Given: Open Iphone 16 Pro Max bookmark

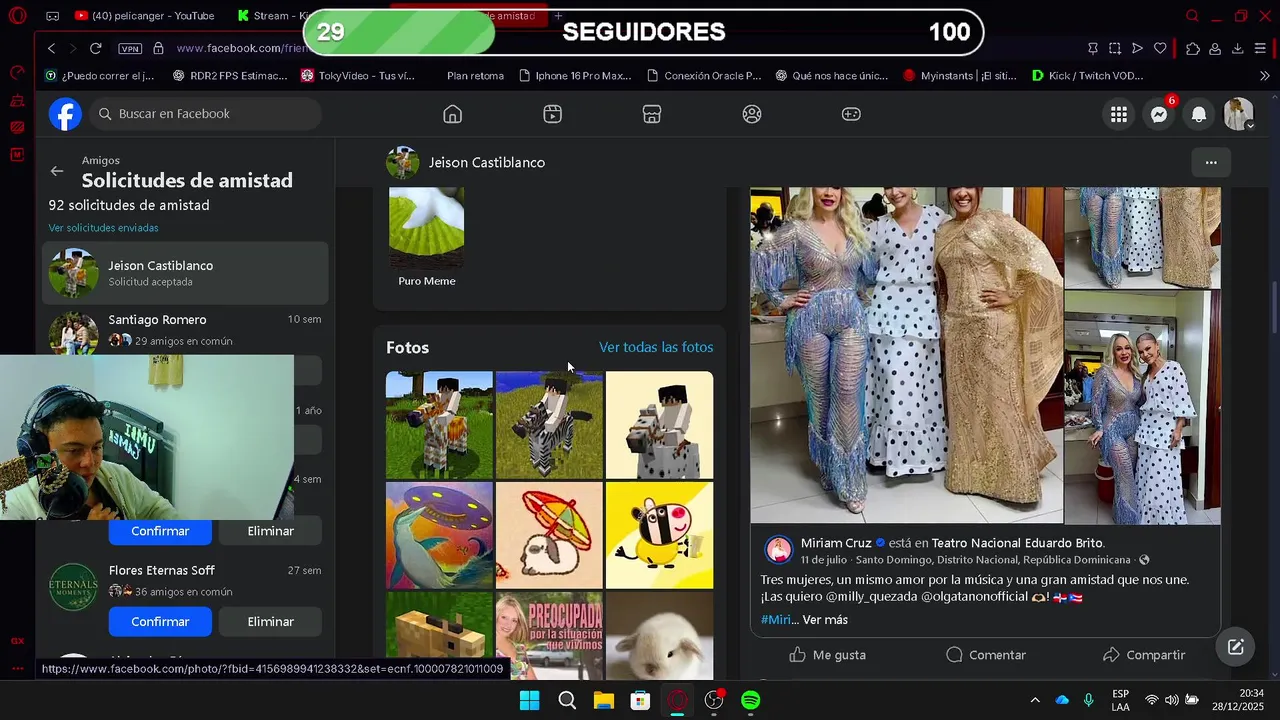Looking at the screenshot, I should tap(575, 76).
